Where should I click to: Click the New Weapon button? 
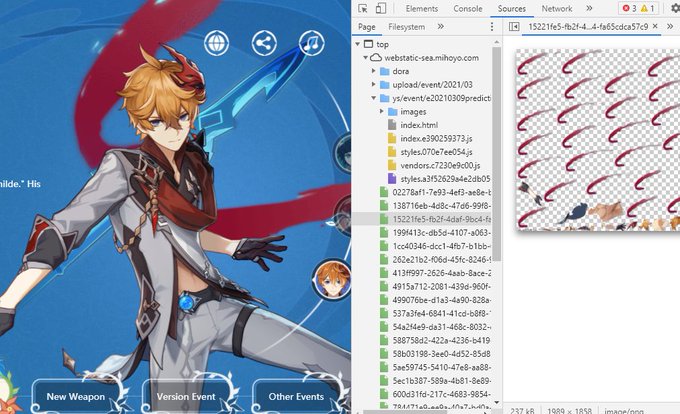76,396
